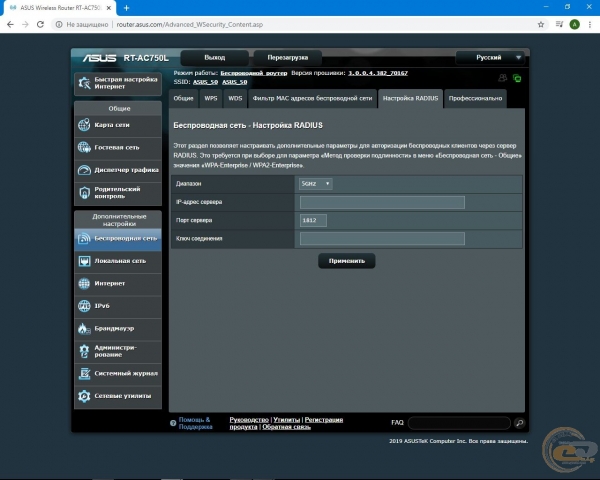Open the Русский language dropdown
600x480 pixels.
[489, 57]
